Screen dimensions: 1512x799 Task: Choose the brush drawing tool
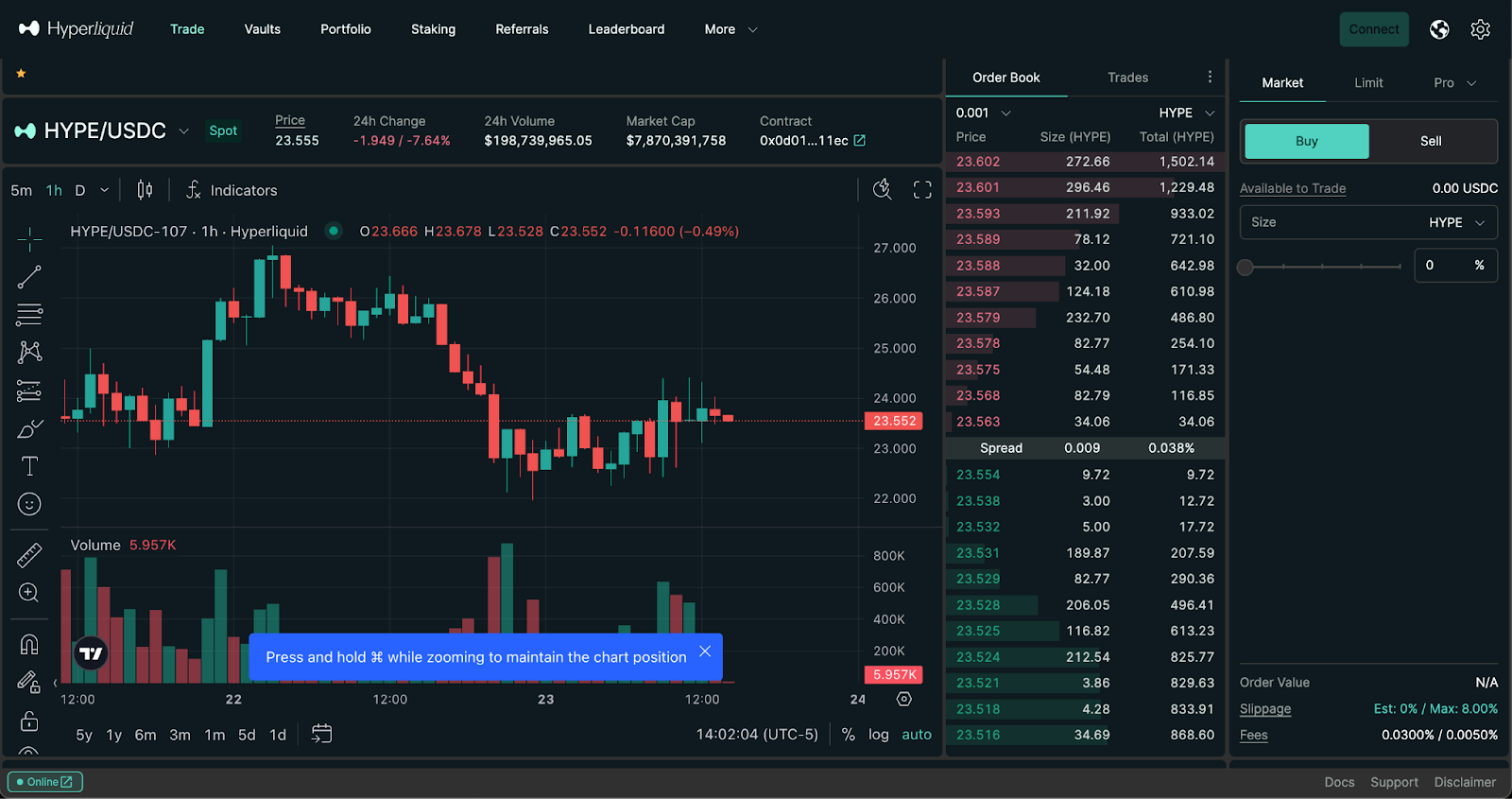[x=29, y=428]
